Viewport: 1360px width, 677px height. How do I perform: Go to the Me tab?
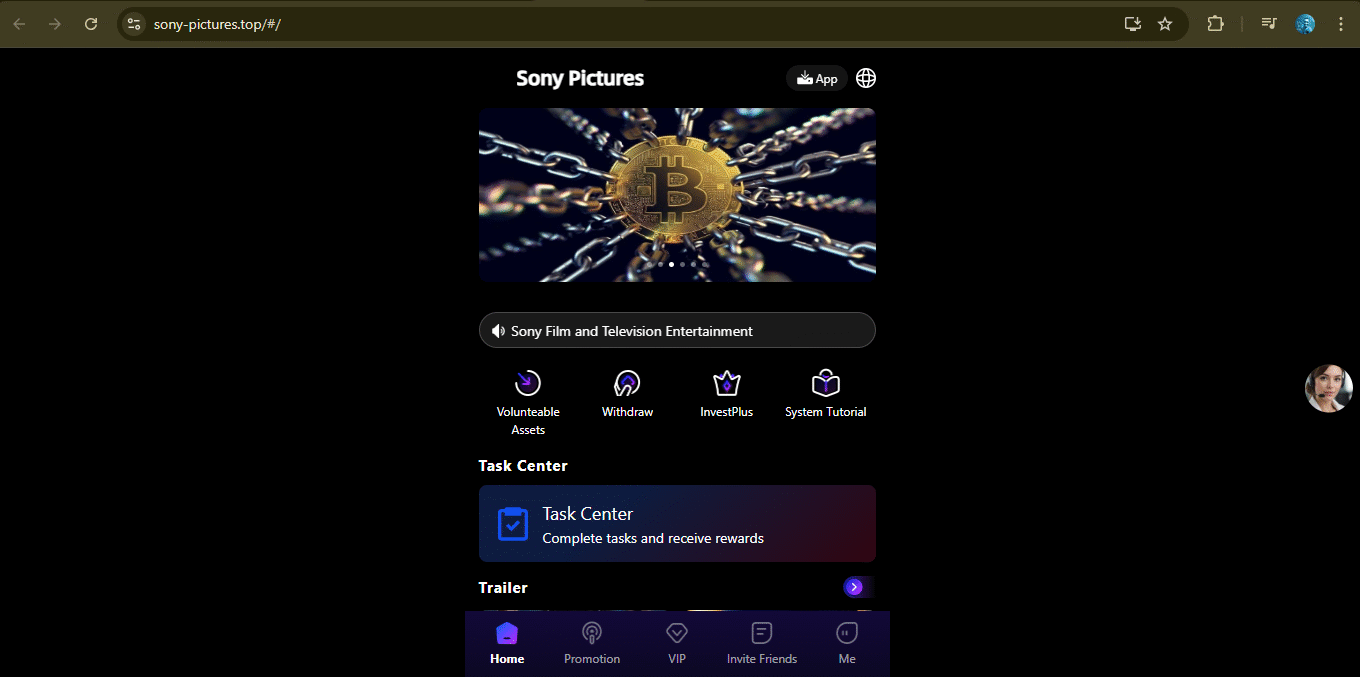(x=847, y=643)
